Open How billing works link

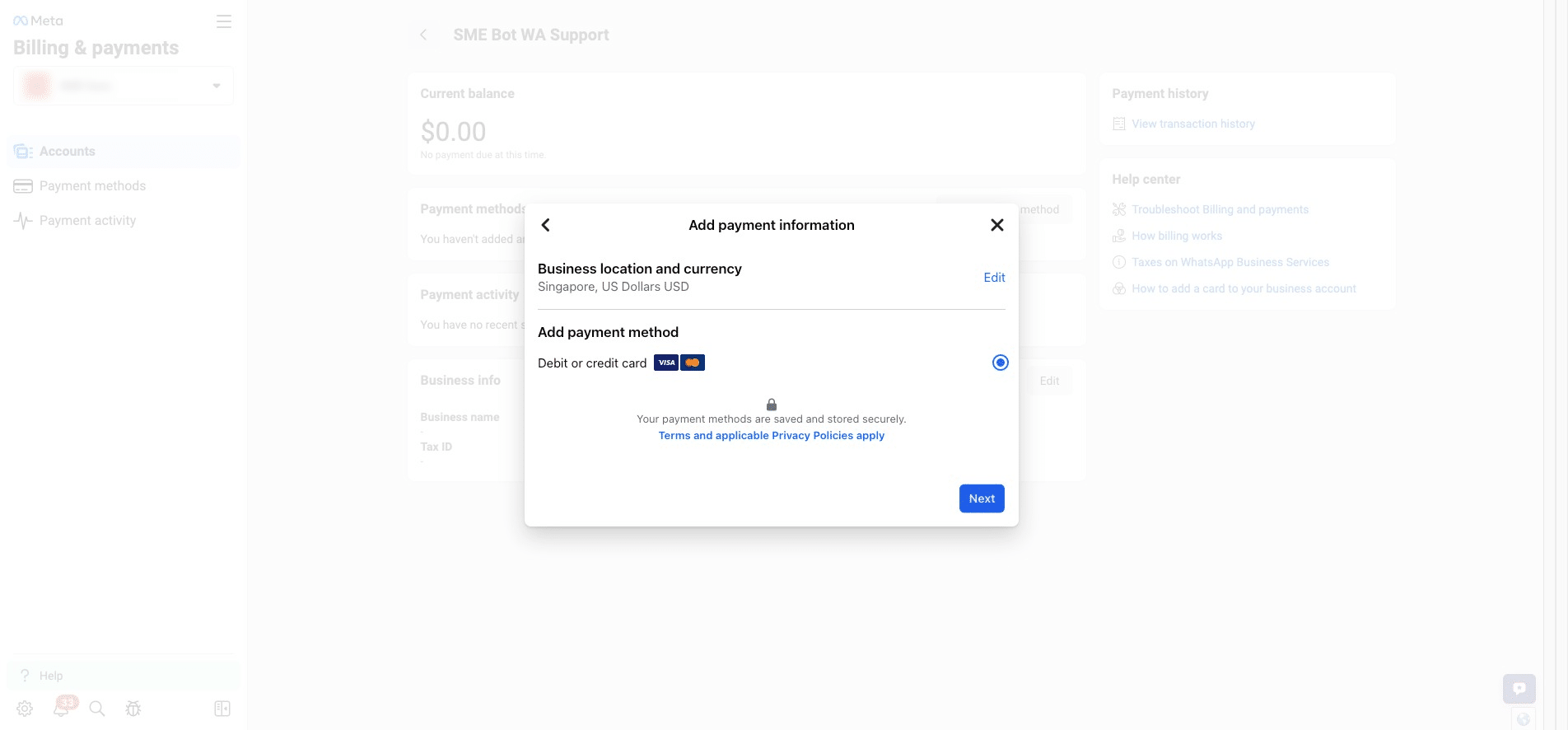(1177, 236)
